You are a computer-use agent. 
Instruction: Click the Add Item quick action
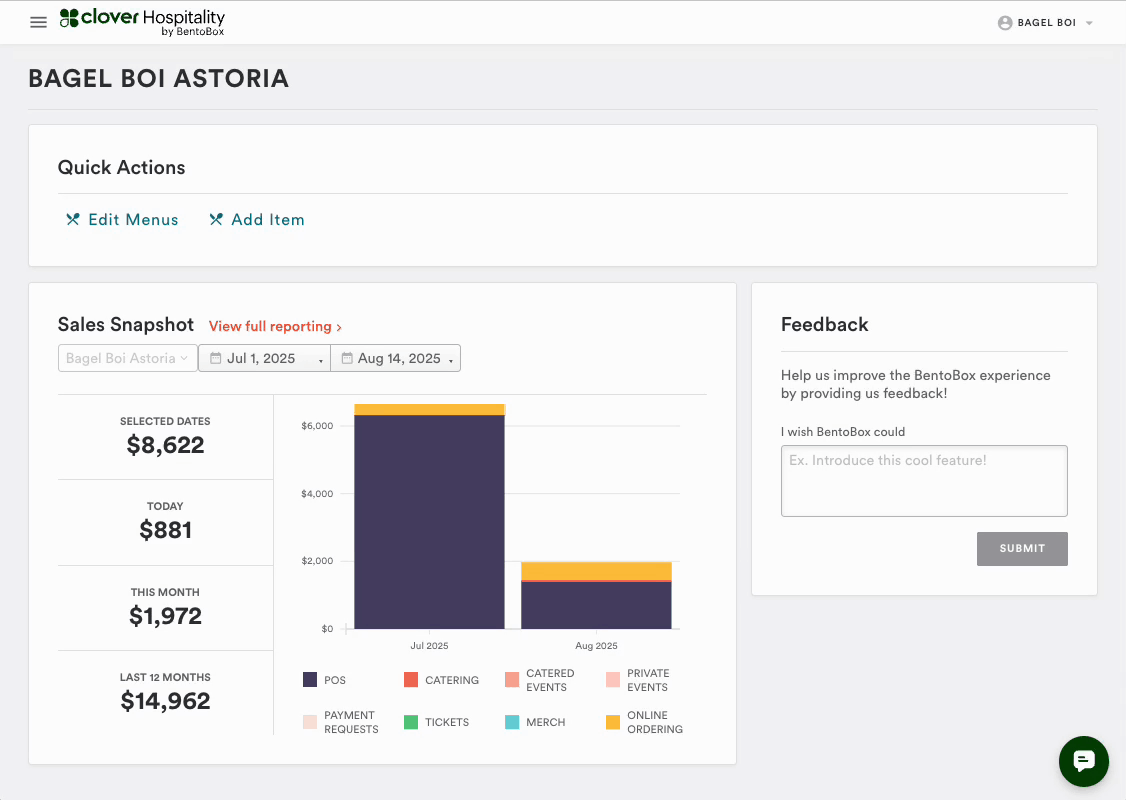[256, 220]
